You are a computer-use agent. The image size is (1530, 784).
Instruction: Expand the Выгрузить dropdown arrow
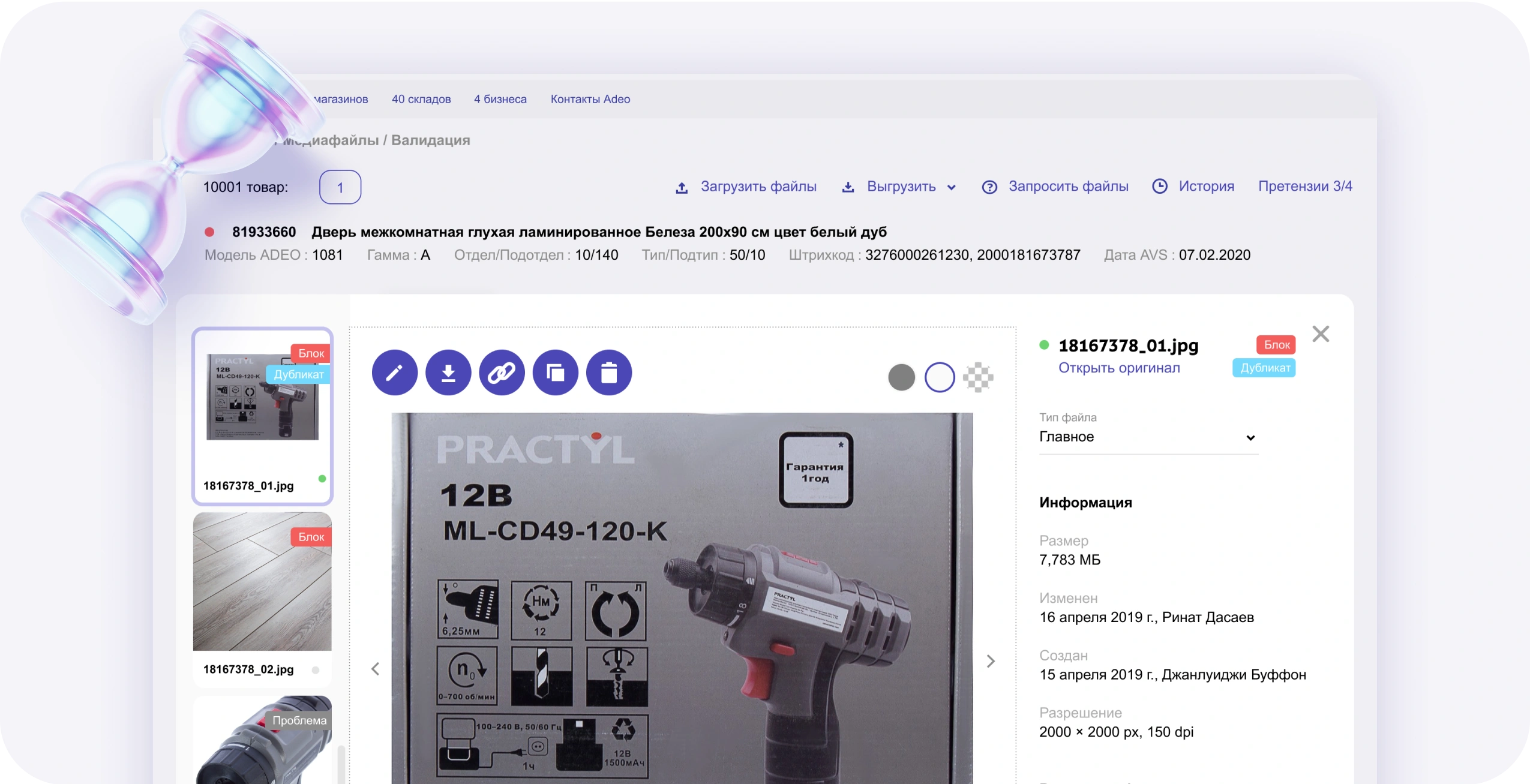pos(951,188)
